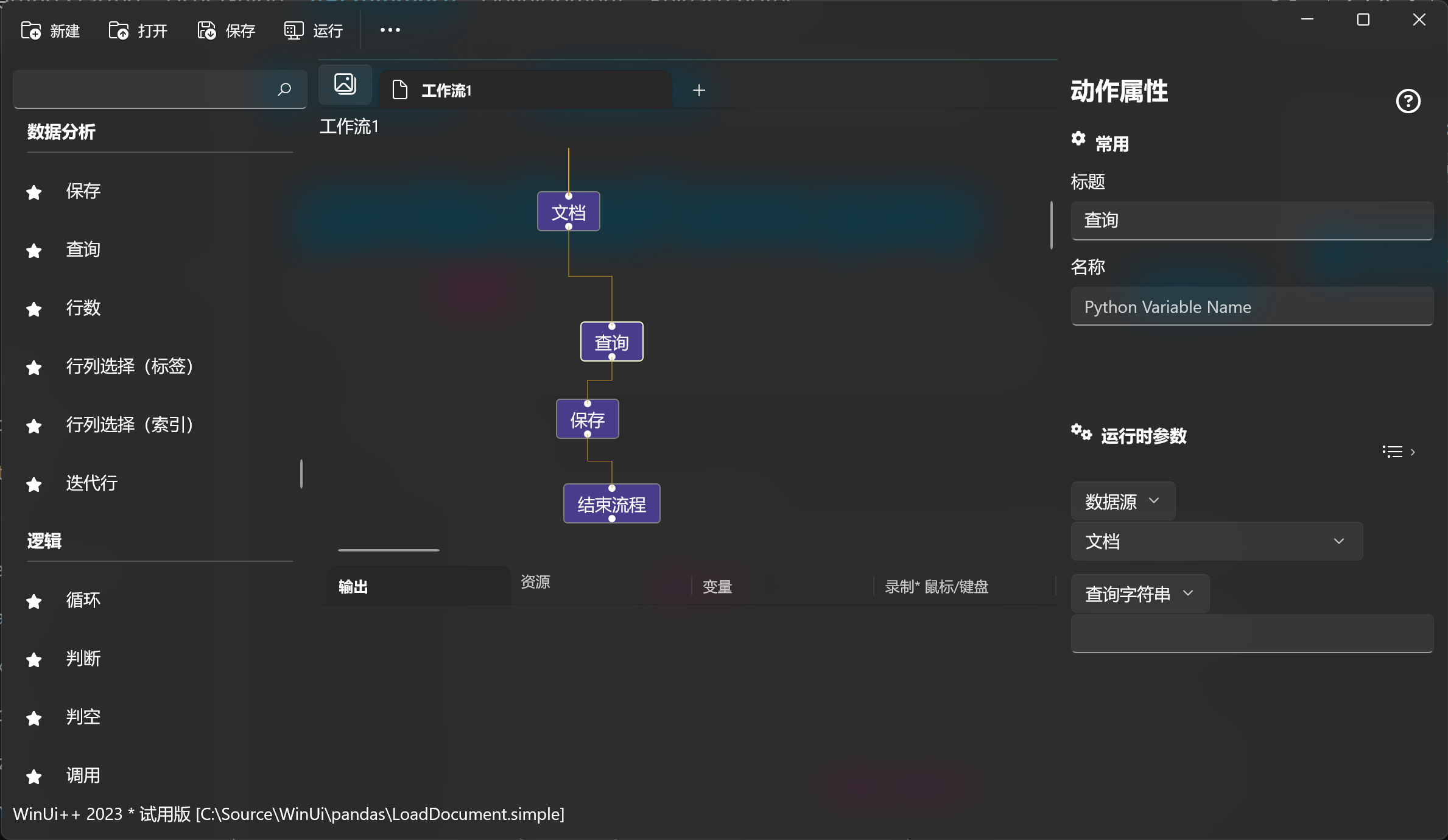Viewport: 1448px width, 840px height.
Task: Click the image view icon beside the workflow tab
Action: click(x=345, y=84)
